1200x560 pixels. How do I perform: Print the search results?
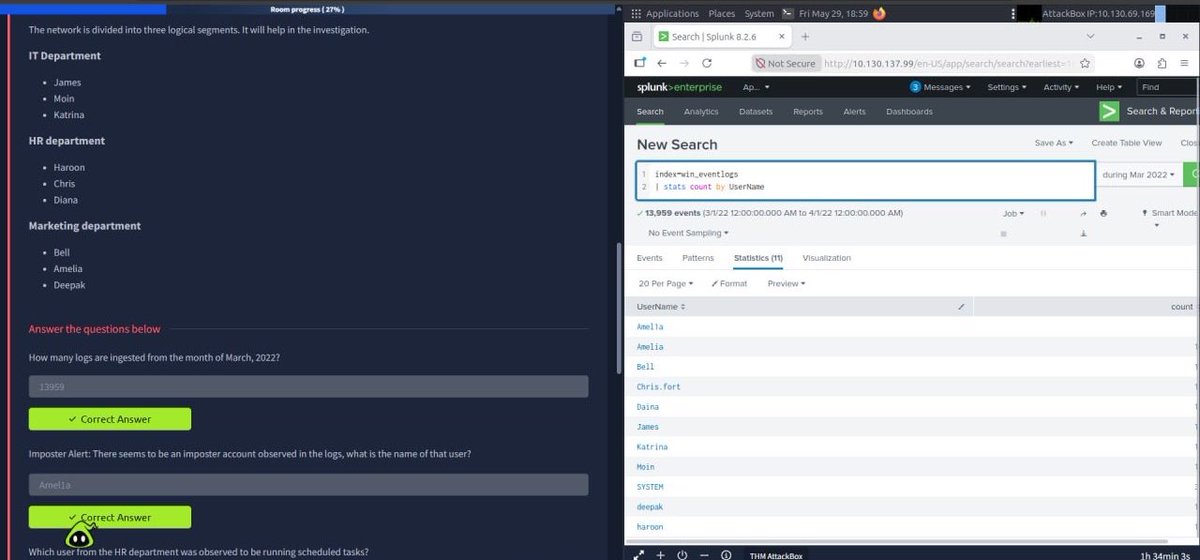tap(1103, 213)
